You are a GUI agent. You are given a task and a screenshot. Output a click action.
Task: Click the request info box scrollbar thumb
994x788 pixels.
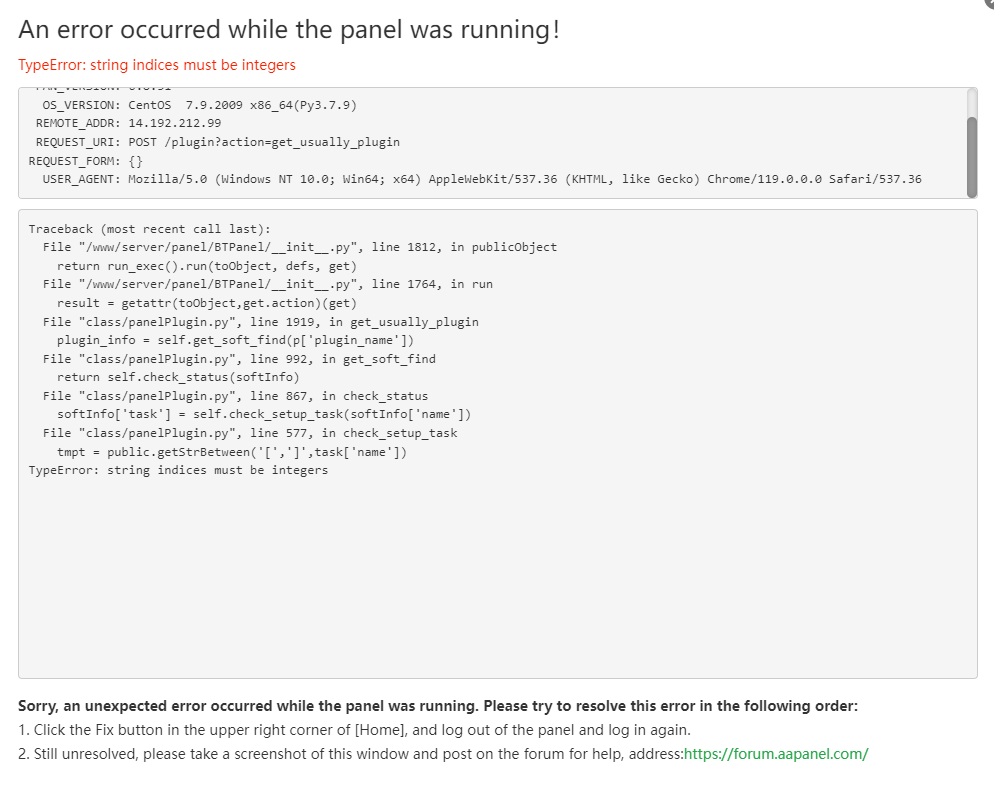pyautogui.click(x=971, y=157)
